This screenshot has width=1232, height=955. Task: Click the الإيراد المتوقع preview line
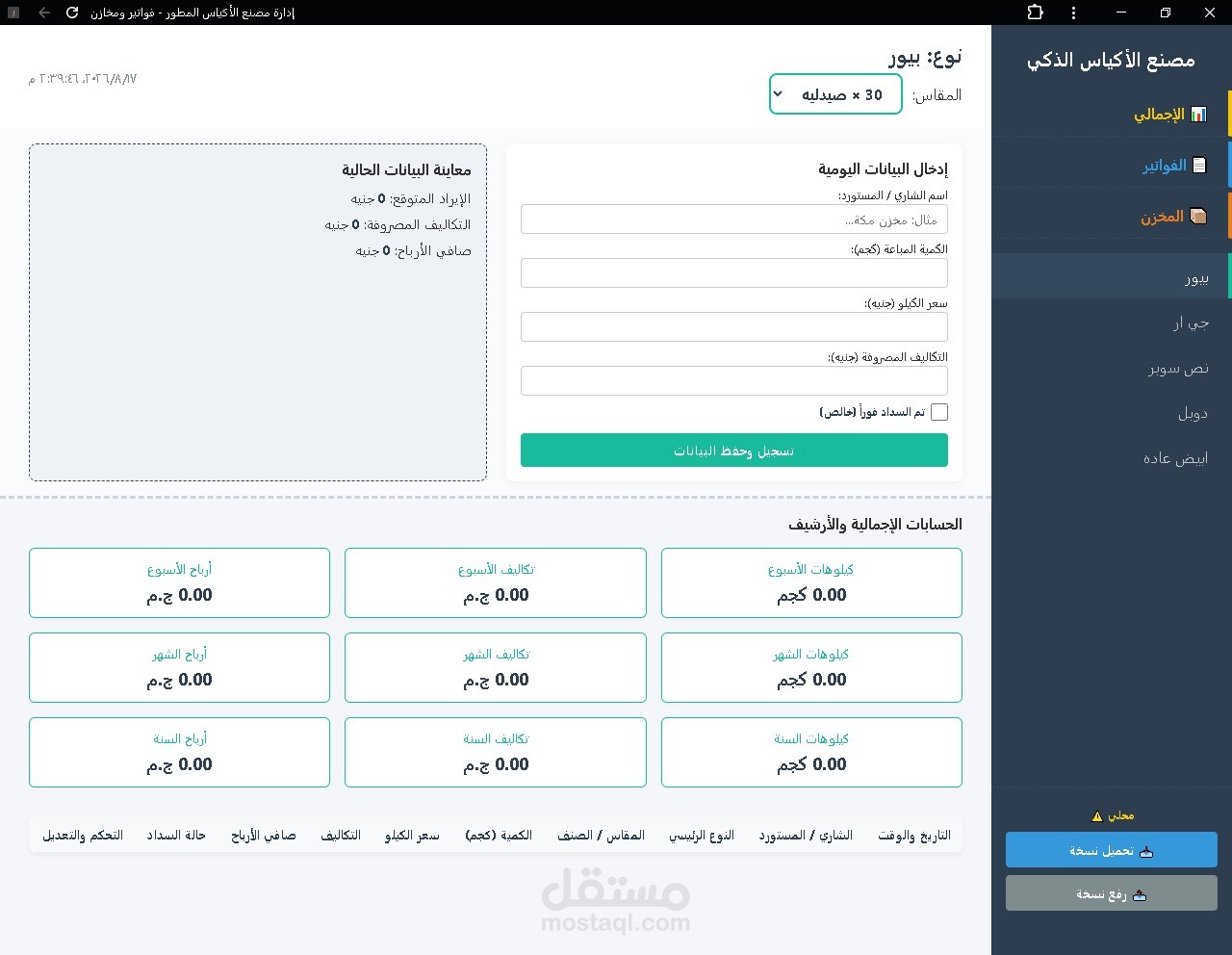tap(411, 198)
